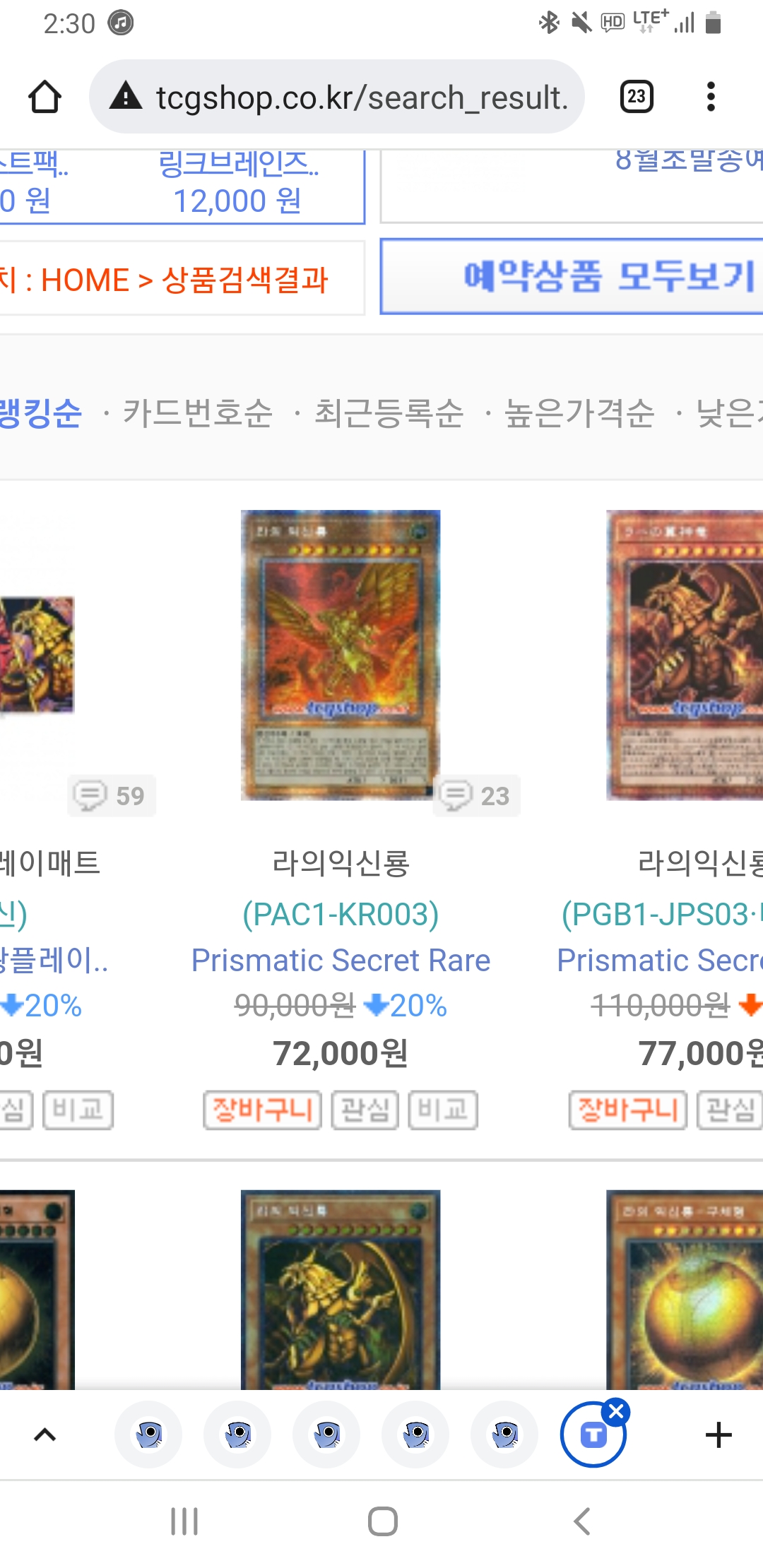Image resolution: width=763 pixels, height=1568 pixels.
Task: Tap the Android home navigation button
Action: pyautogui.click(x=382, y=1521)
